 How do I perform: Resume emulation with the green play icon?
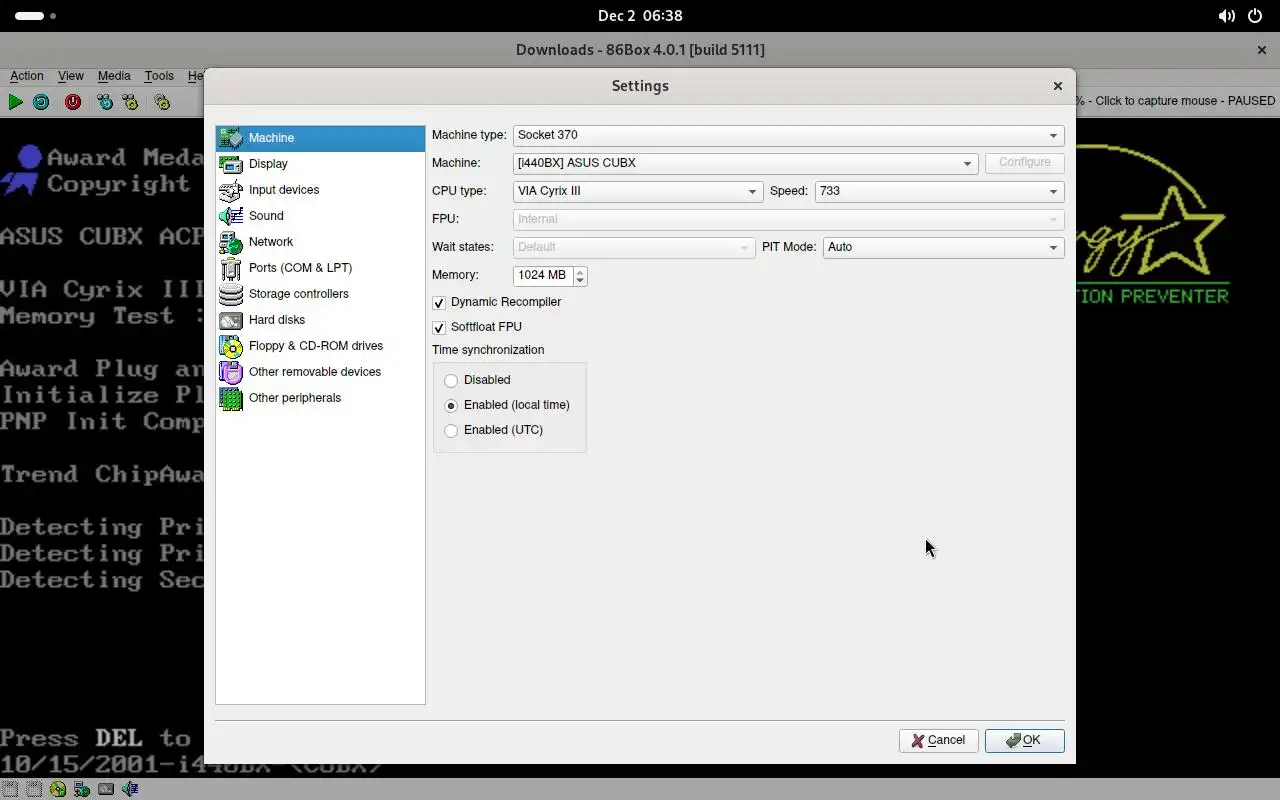click(15, 102)
